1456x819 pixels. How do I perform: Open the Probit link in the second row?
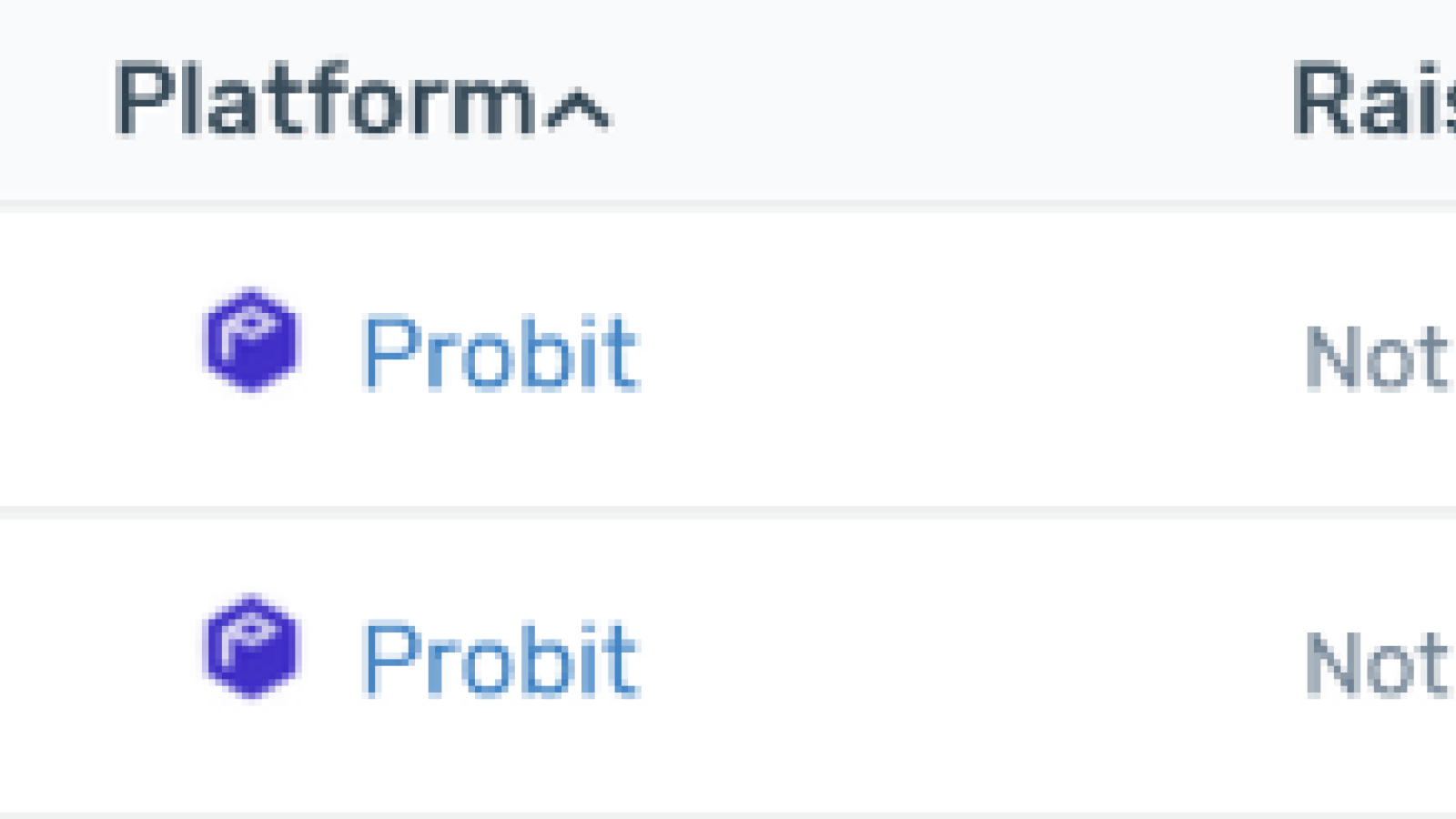tap(500, 660)
